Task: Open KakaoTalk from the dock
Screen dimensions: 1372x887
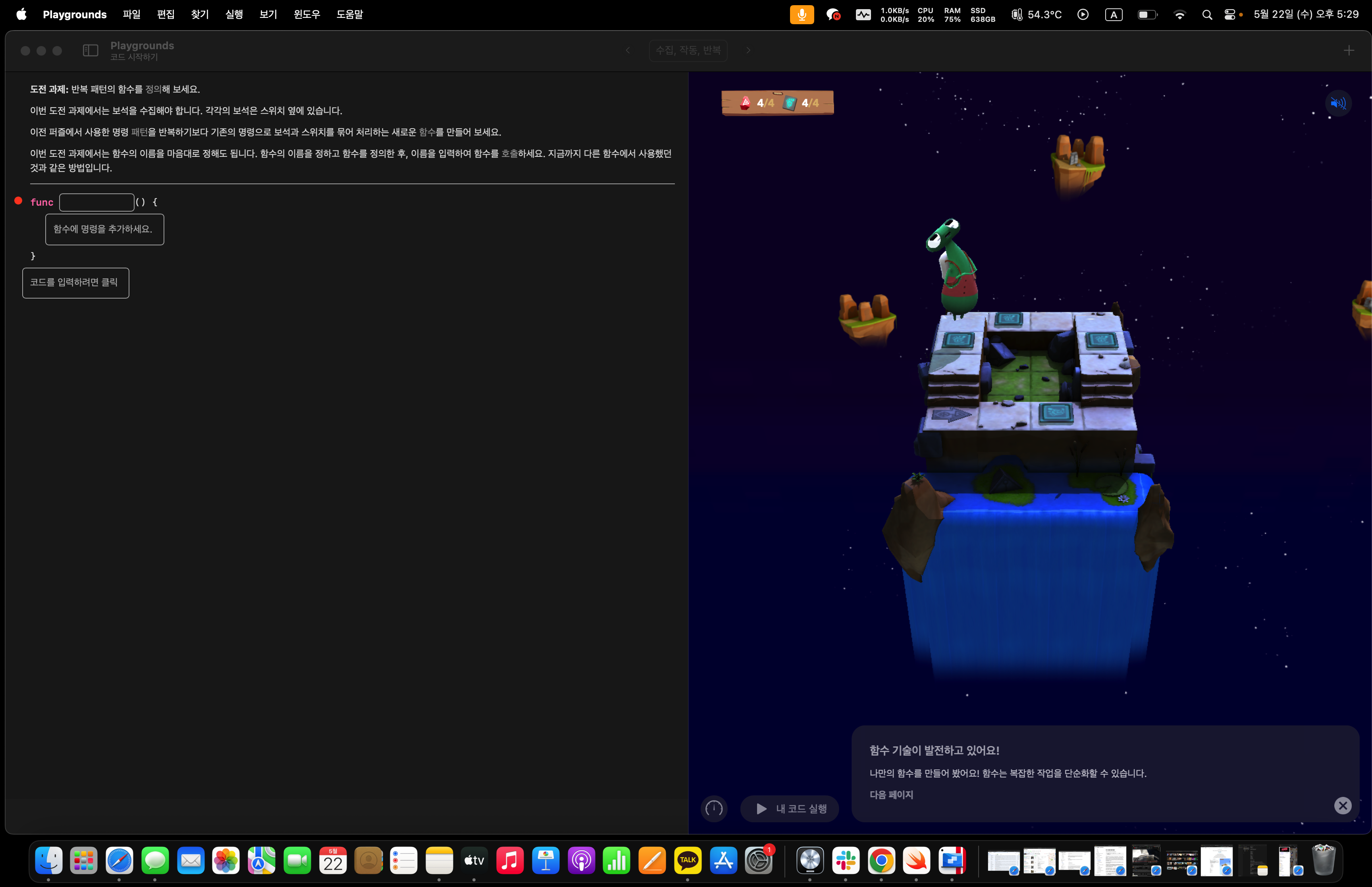Action: (x=688, y=860)
